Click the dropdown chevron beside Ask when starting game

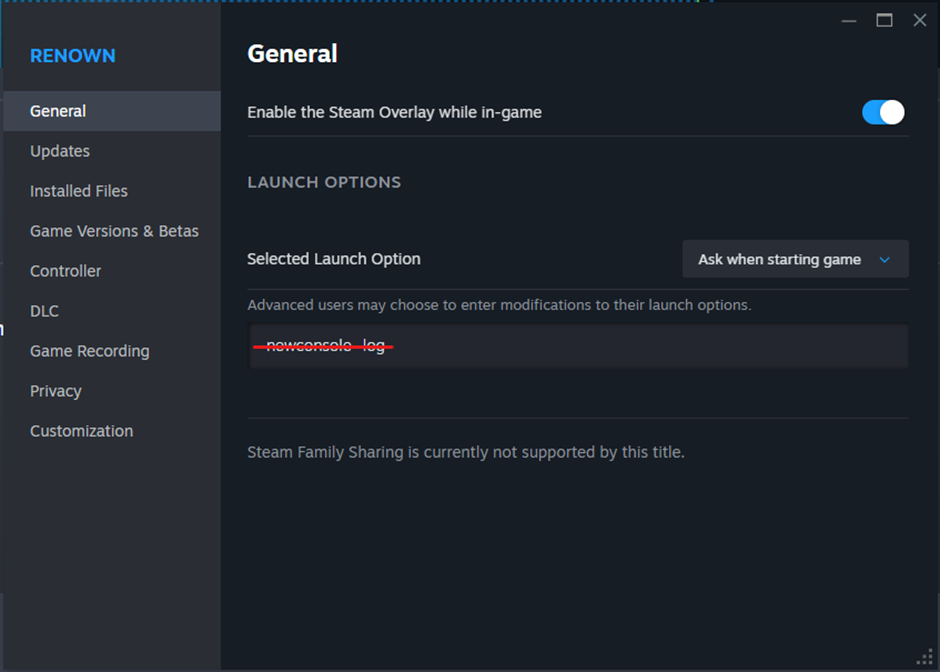point(884,259)
